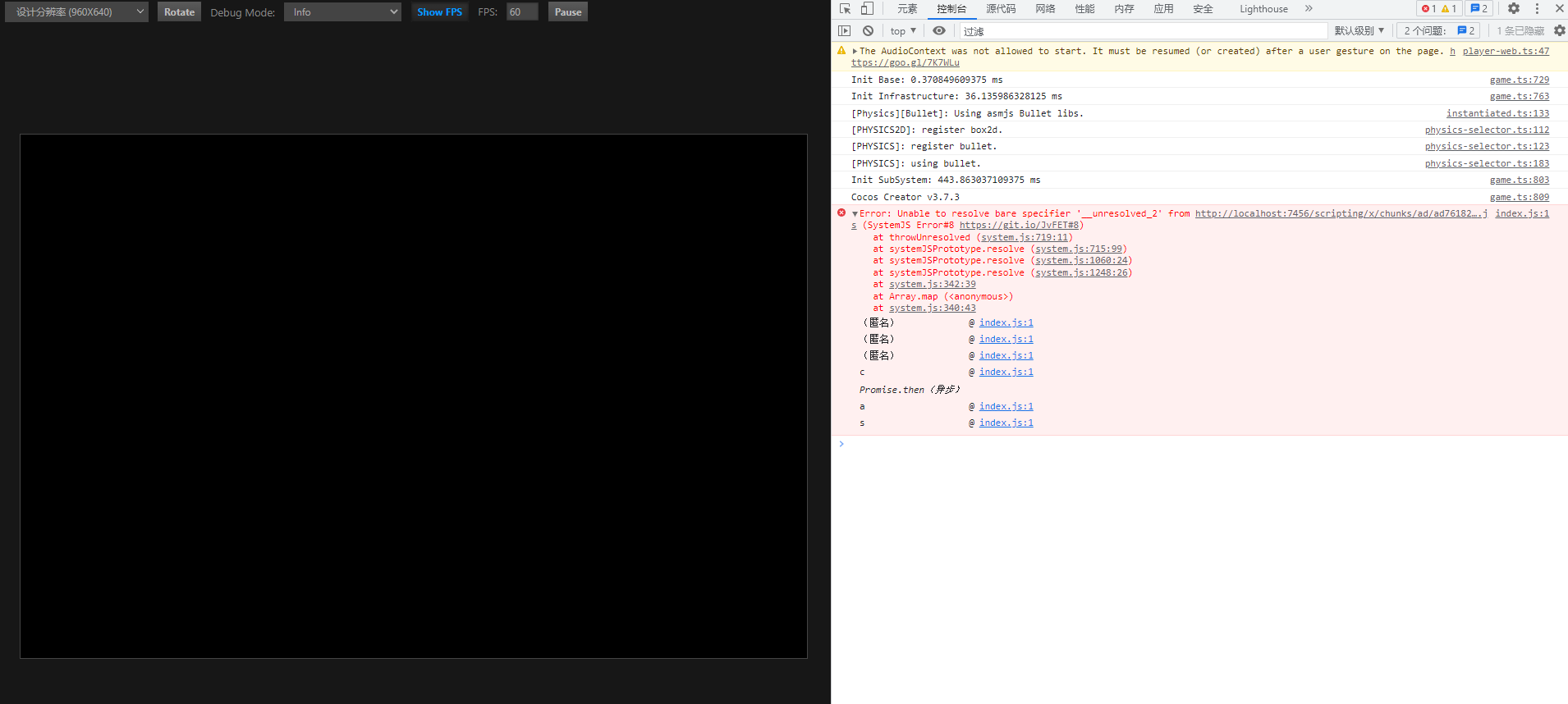
Task: Show more DevTools tabs chevron
Action: [x=1309, y=9]
